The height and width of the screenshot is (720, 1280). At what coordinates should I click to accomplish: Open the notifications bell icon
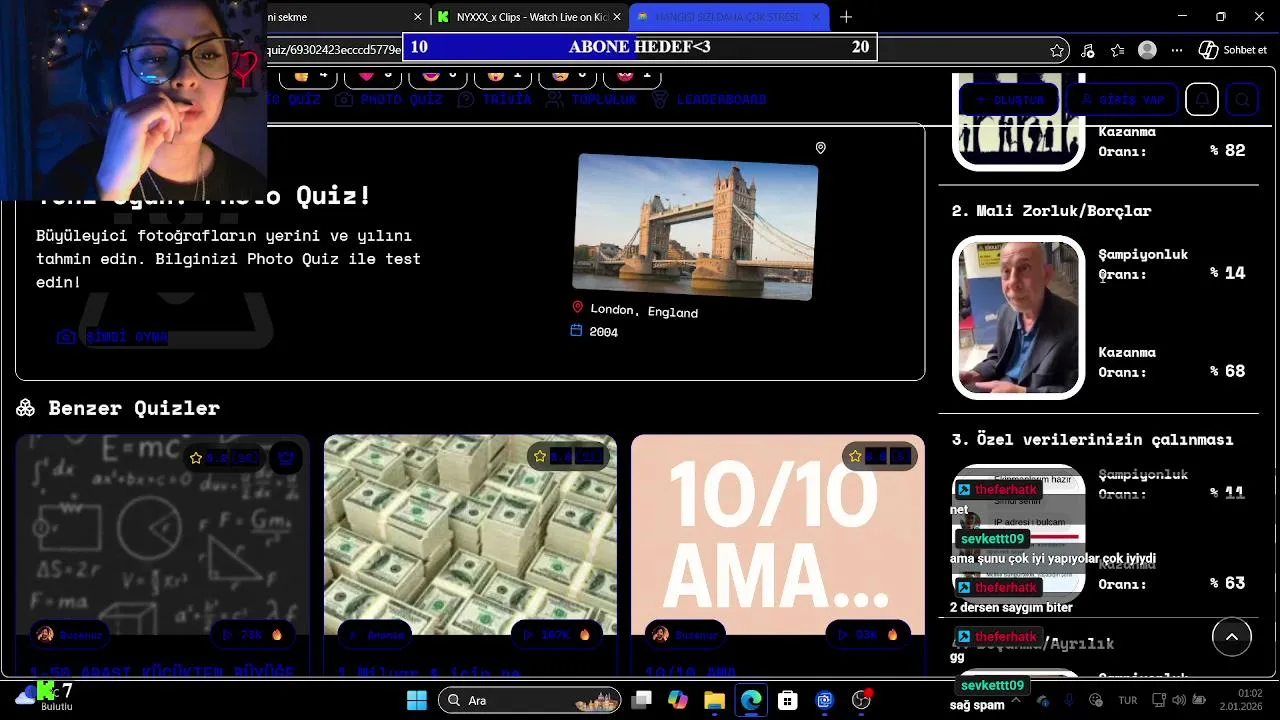pyautogui.click(x=1203, y=99)
